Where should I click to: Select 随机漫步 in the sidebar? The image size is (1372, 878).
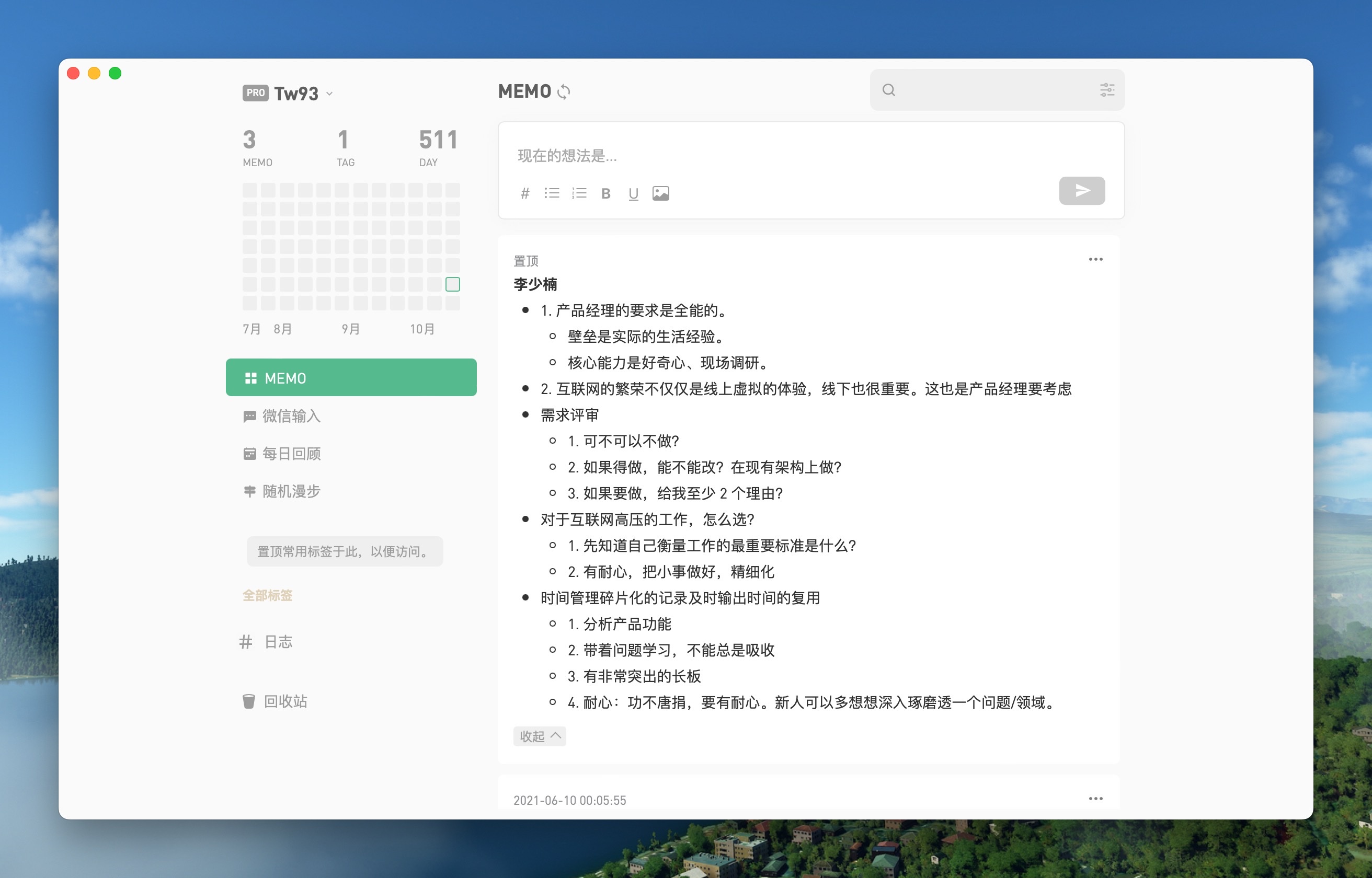point(291,491)
